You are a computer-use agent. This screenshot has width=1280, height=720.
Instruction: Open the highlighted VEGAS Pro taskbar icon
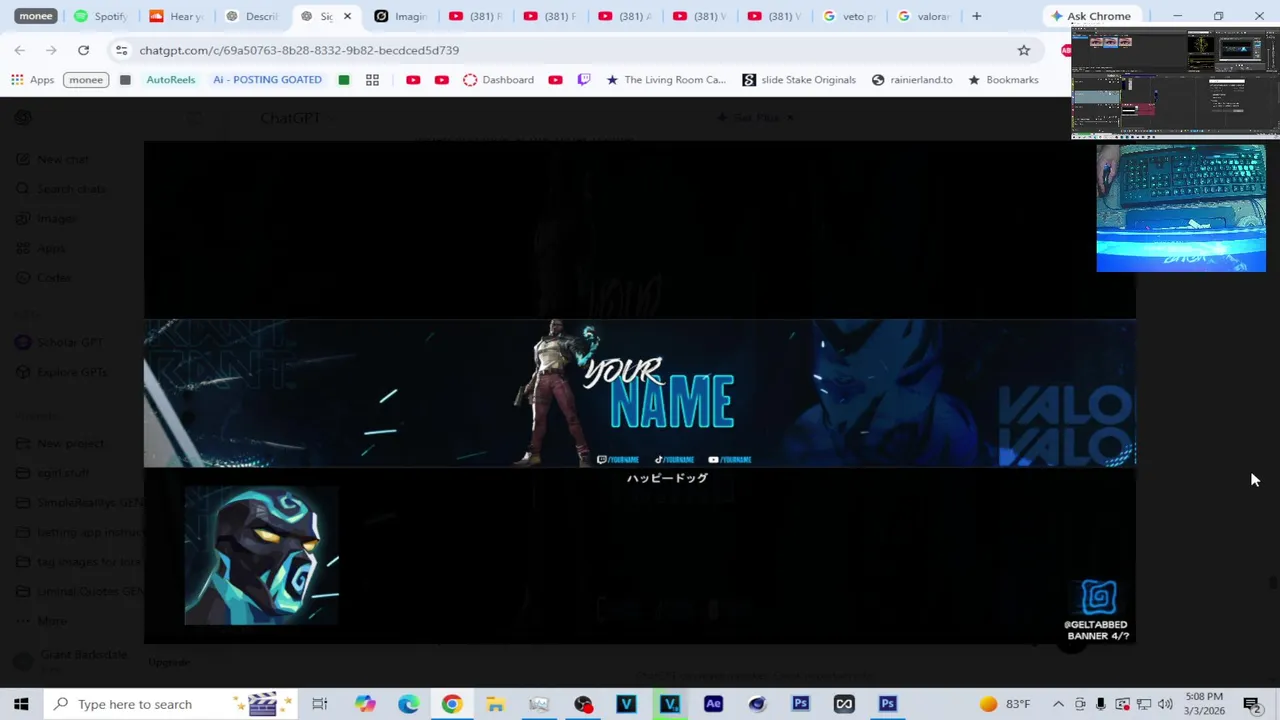(670, 704)
